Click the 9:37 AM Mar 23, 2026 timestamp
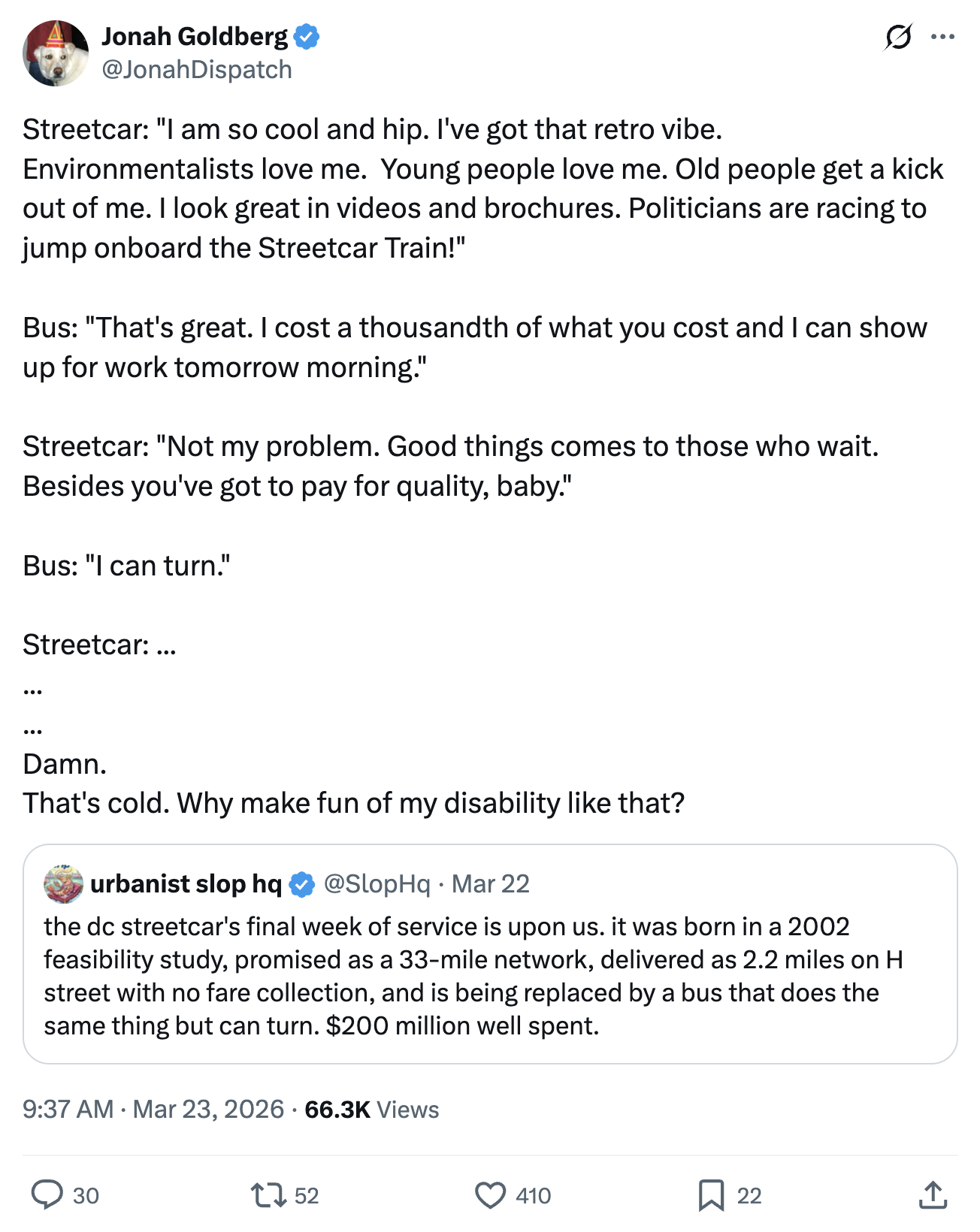Image resolution: width=980 pixels, height=1232 pixels. click(153, 1110)
